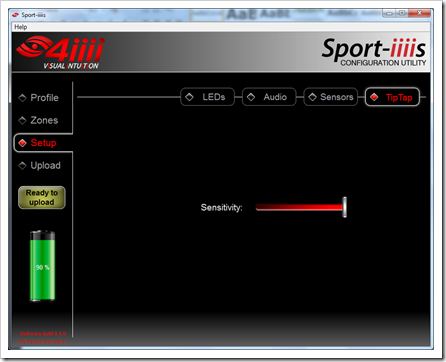The height and width of the screenshot is (362, 446).
Task: Click the Sensitivity label text
Action: (221, 208)
